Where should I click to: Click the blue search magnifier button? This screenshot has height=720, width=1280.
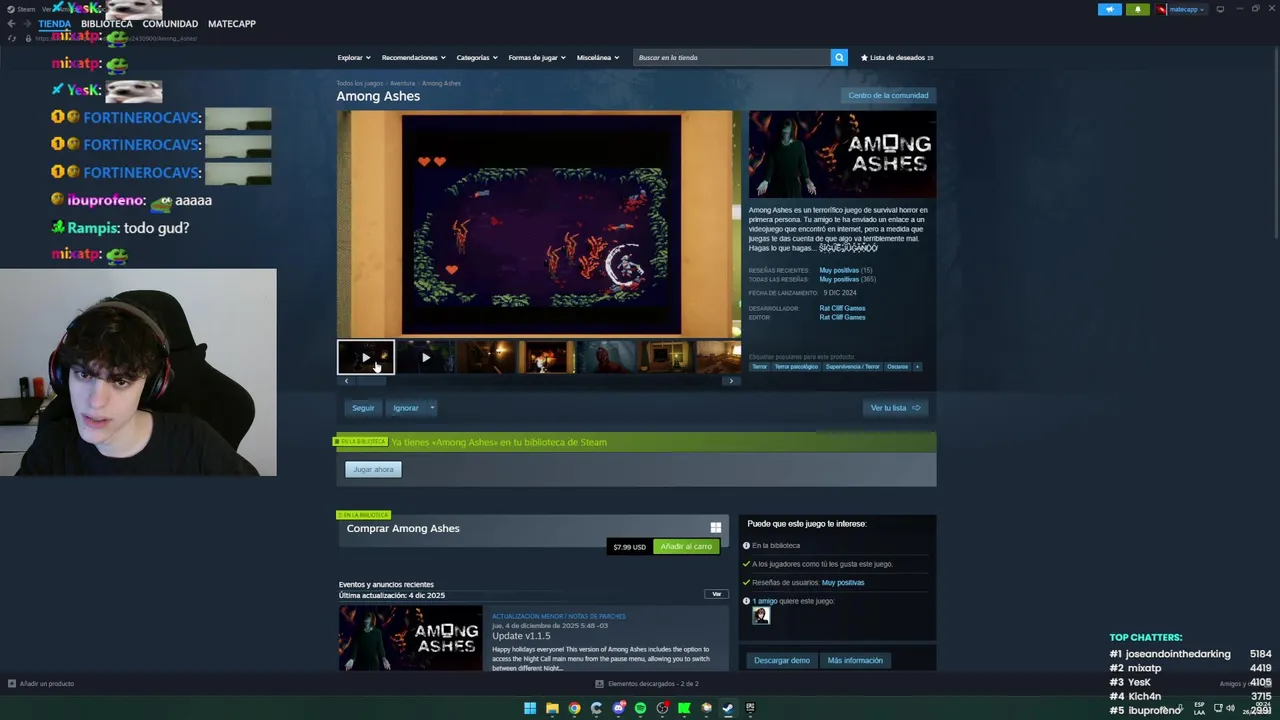pos(839,57)
